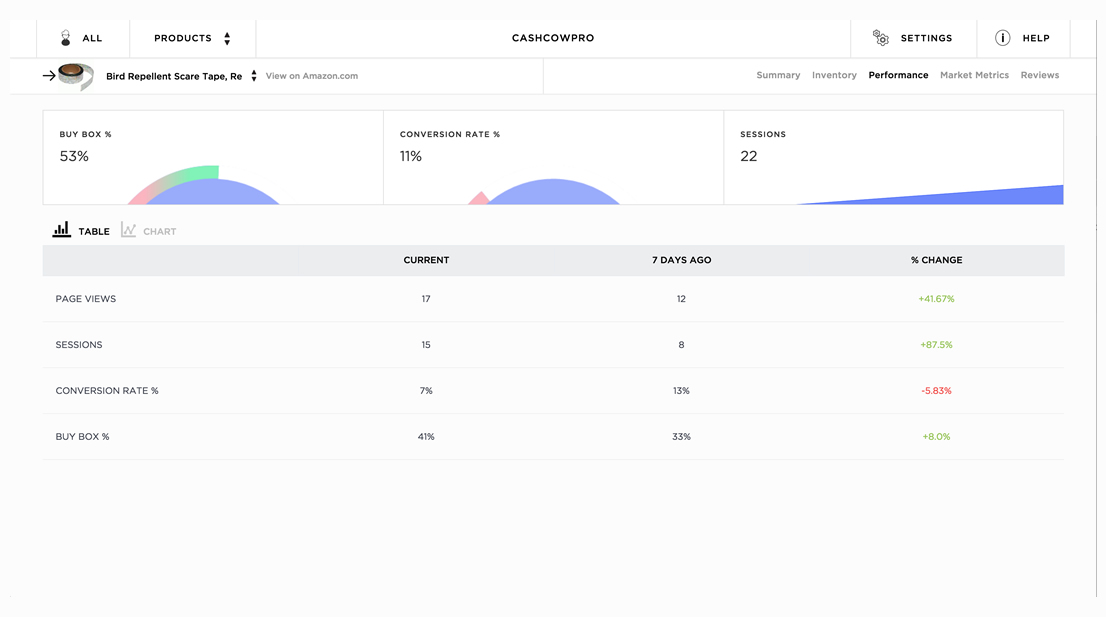Select the Performance tab

click(898, 75)
